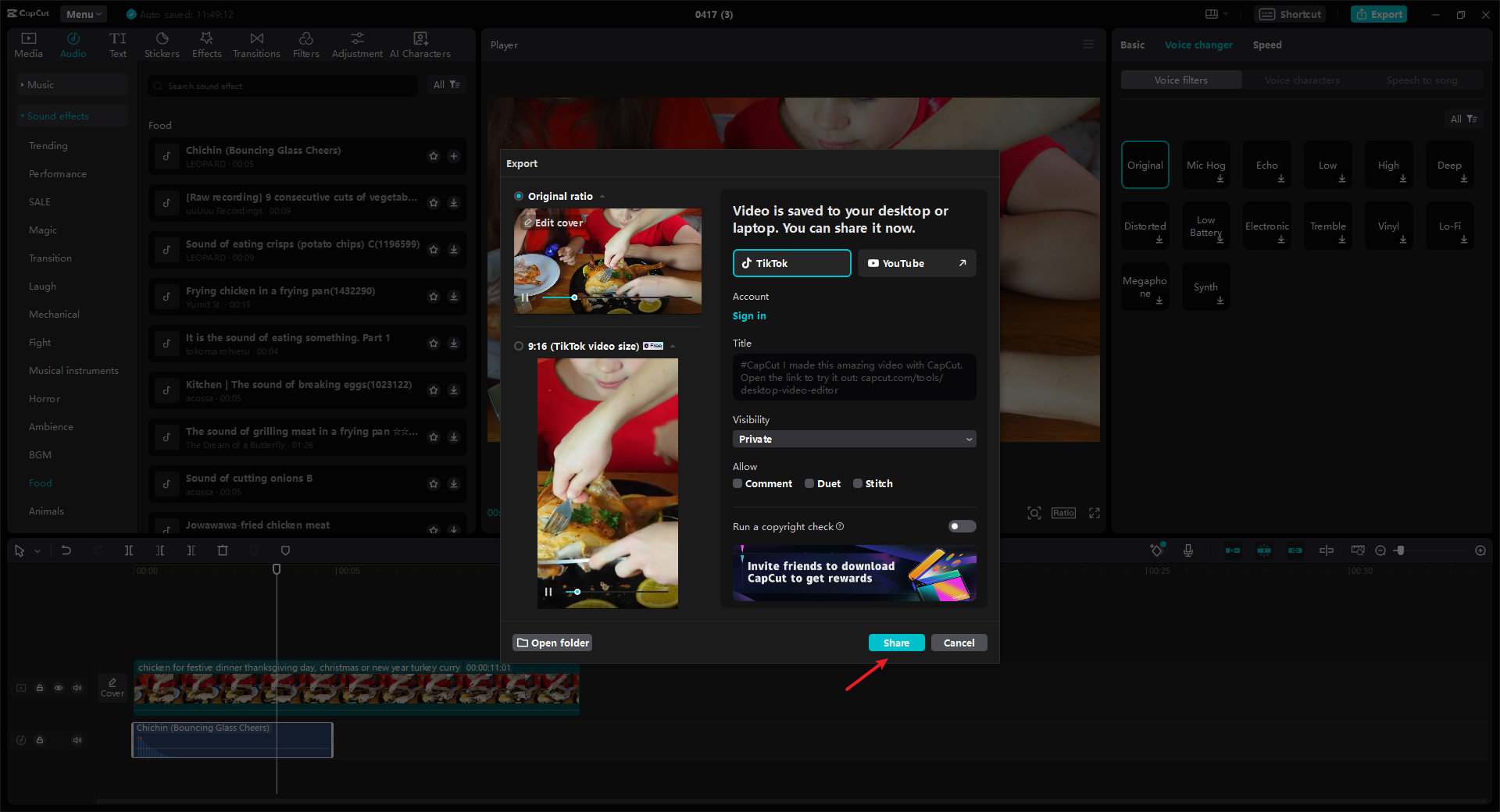This screenshot has height=812, width=1500.
Task: Open the Stickers panel
Action: point(162,45)
